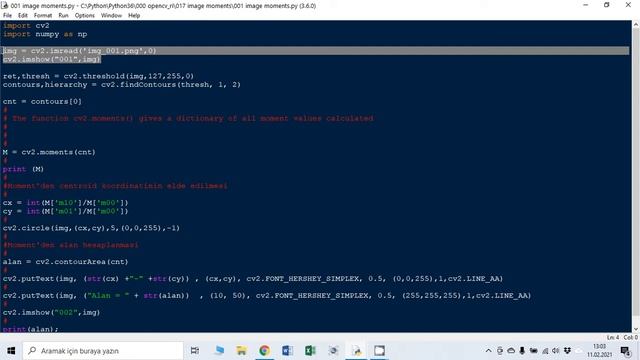Click on the 'import cv2' line
Viewport: 640px width, 360px height.
(26, 25)
